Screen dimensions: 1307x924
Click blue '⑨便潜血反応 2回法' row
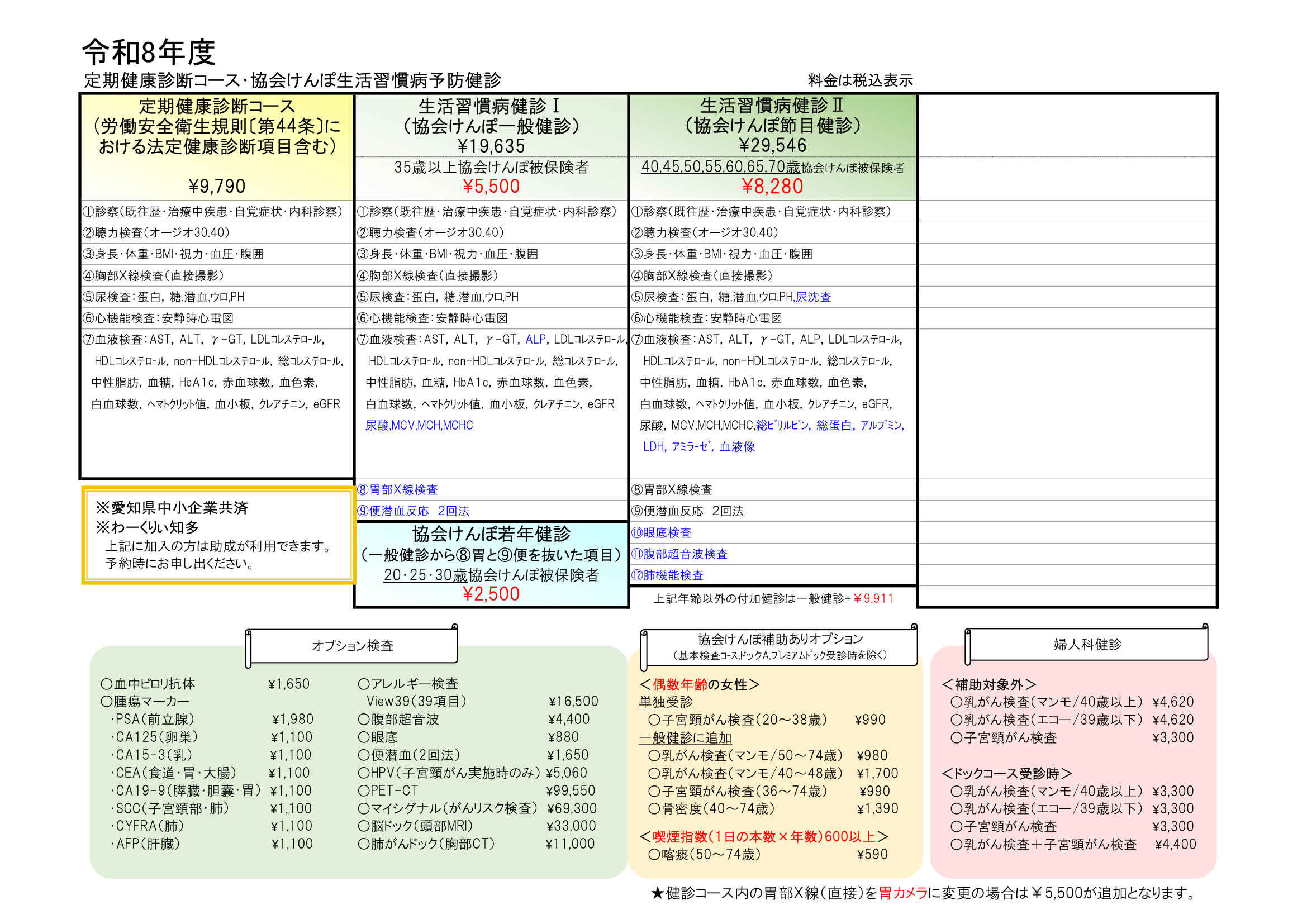click(414, 511)
